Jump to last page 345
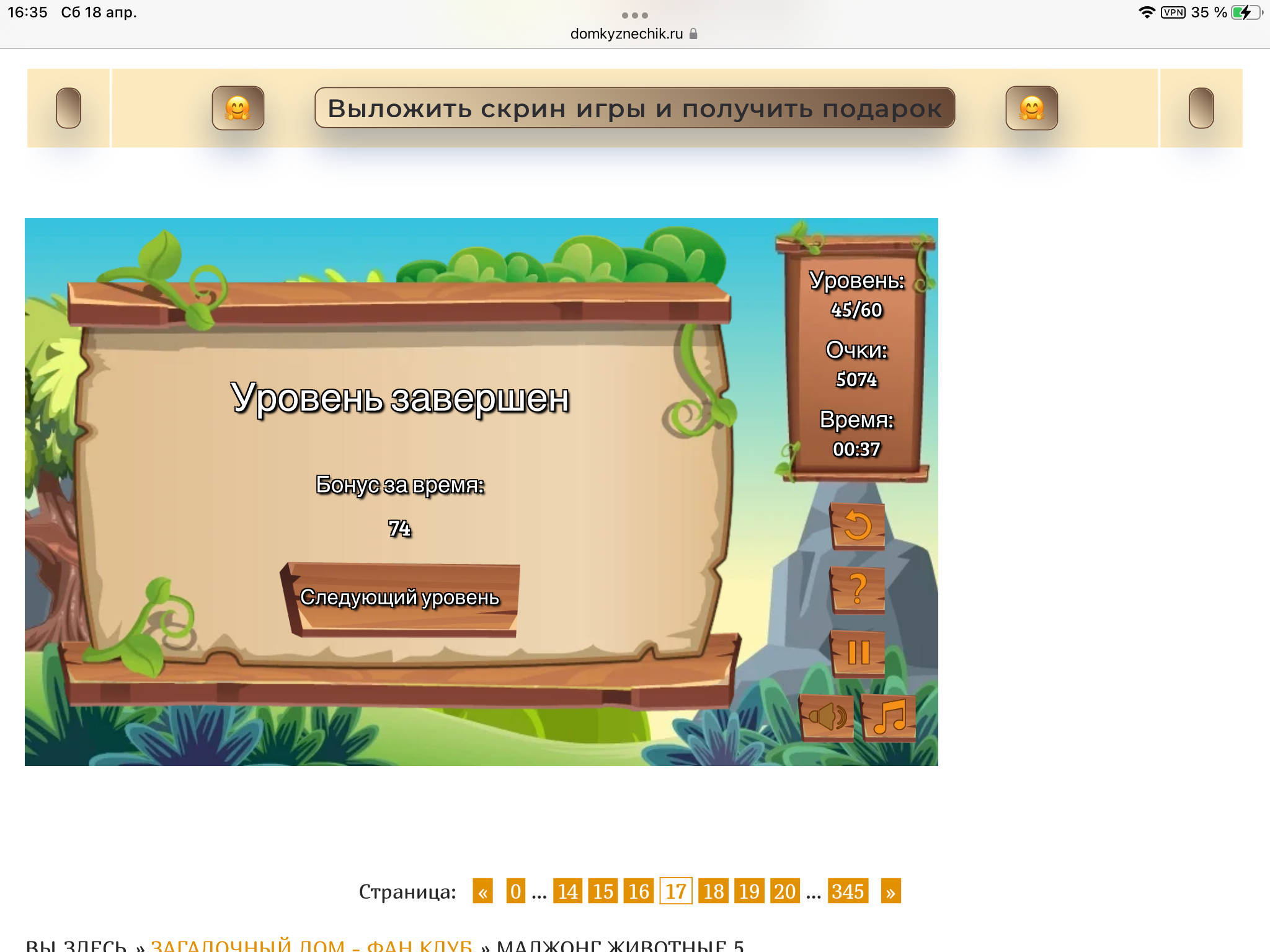This screenshot has width=1270, height=952. [x=848, y=891]
